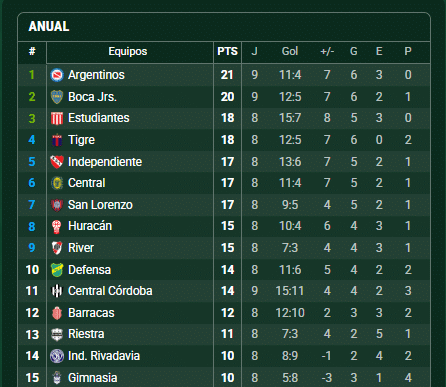This screenshot has height=387, width=446.
Task: Click the Riestra team name
Action: [x=86, y=334]
